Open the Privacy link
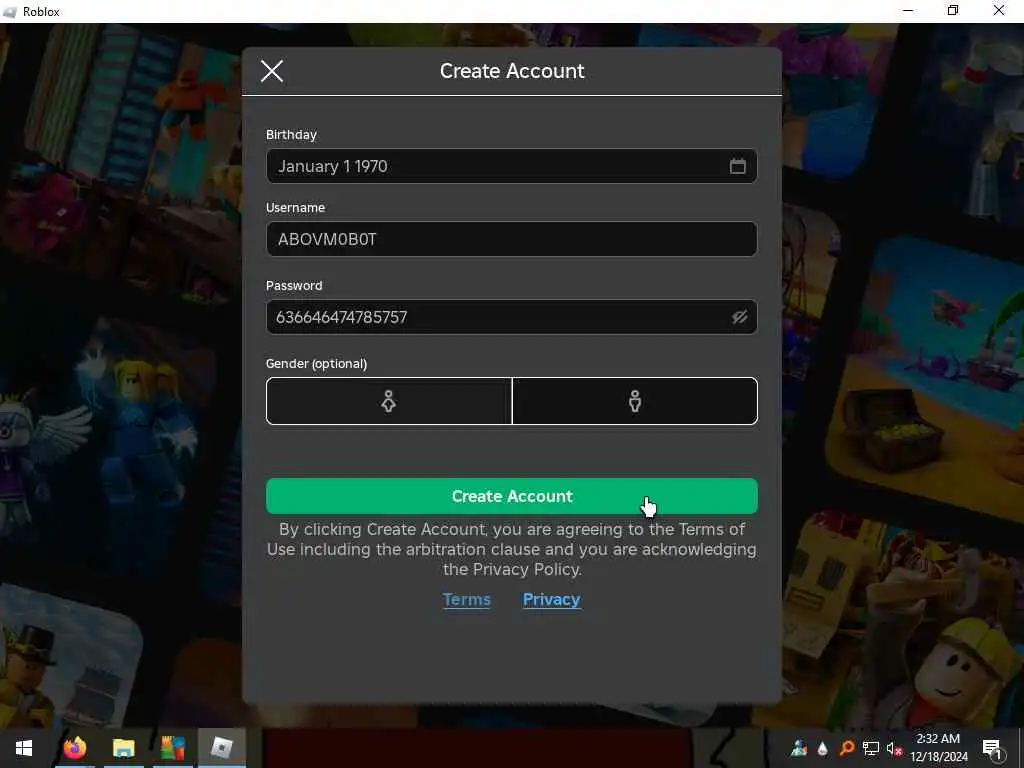1024x768 pixels. pyautogui.click(x=551, y=600)
